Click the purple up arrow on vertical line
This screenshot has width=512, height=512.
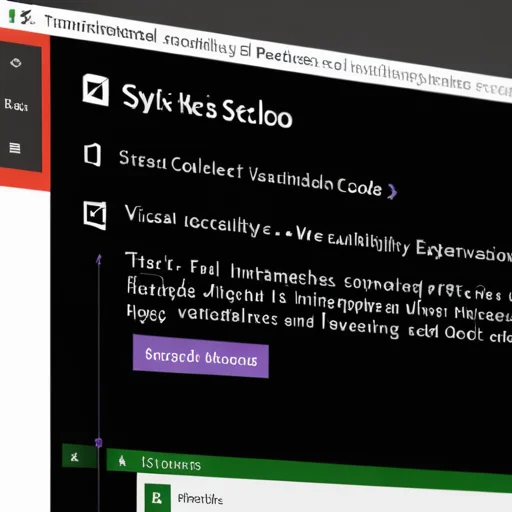click(x=99, y=259)
